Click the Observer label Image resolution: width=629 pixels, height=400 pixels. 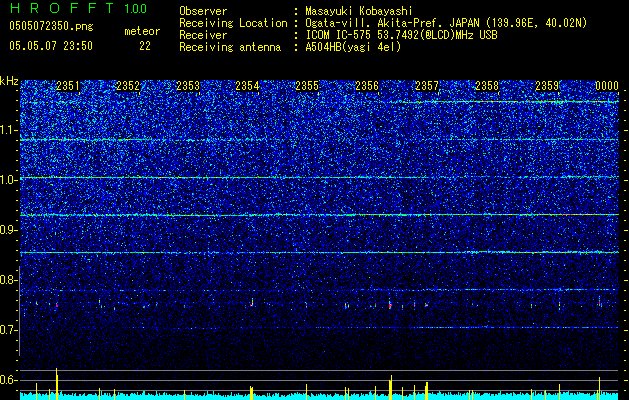203,12
